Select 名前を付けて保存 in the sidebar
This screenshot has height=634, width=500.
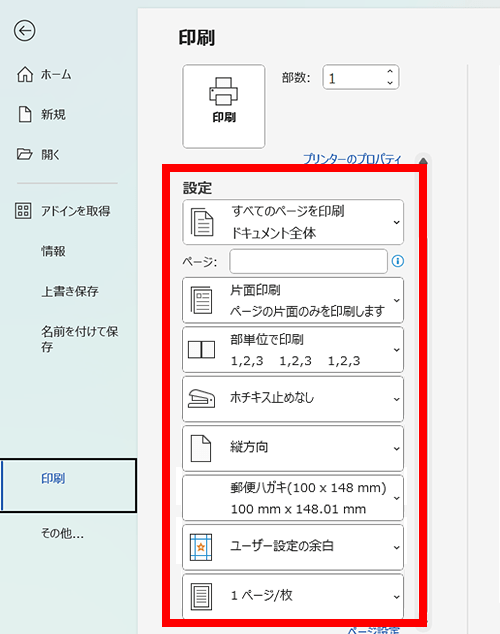(x=80, y=339)
